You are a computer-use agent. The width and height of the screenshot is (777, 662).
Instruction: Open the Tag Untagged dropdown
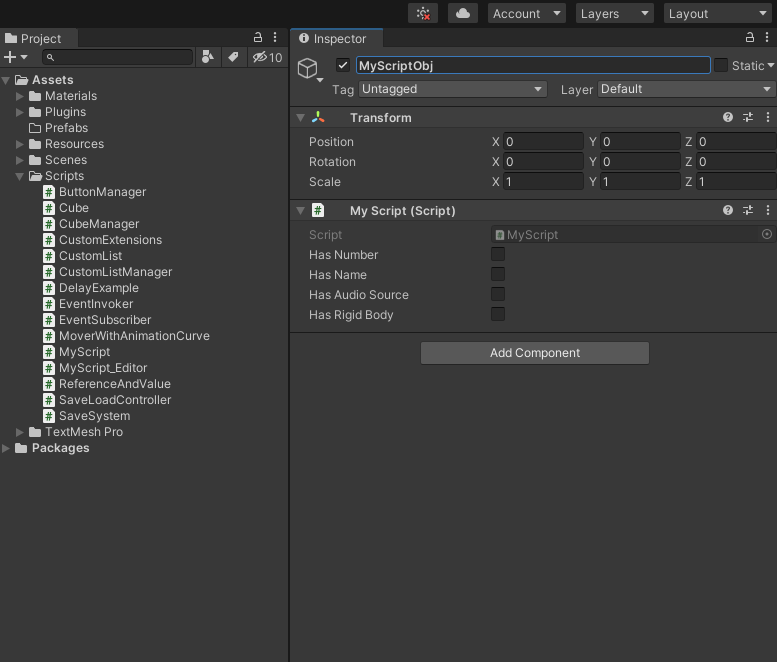click(452, 89)
